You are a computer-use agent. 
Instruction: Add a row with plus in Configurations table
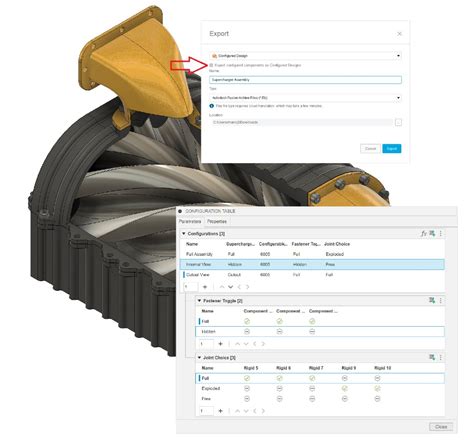205,287
